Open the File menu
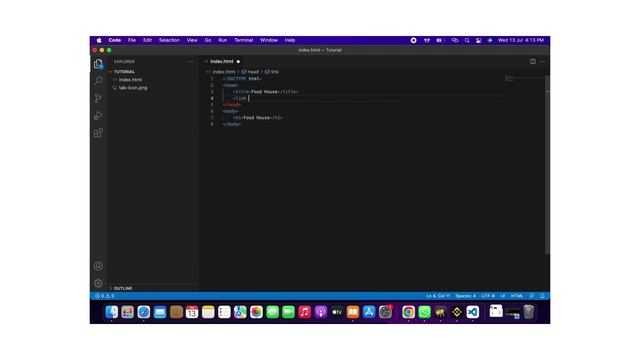640x360 pixels. click(132, 40)
